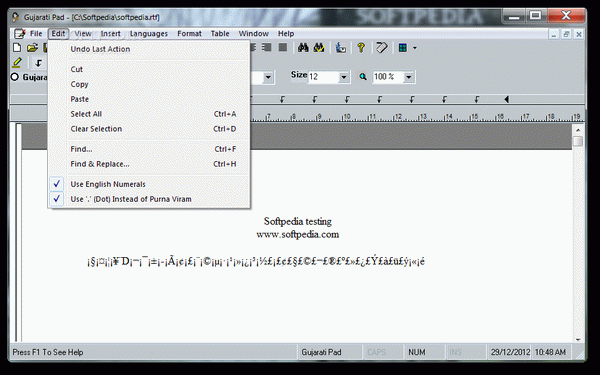This screenshot has height=375, width=600.
Task: Click the yellow question mark help icon
Action: point(361,48)
